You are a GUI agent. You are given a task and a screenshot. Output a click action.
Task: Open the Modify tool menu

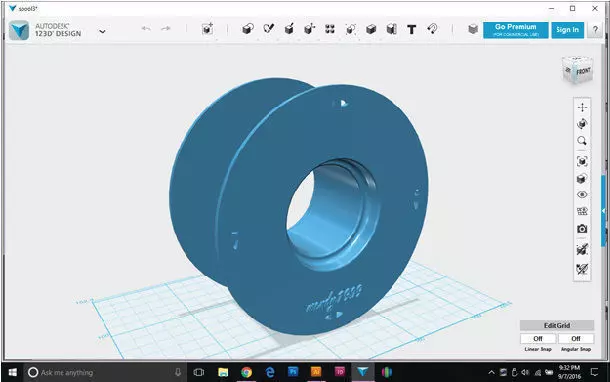coord(310,29)
